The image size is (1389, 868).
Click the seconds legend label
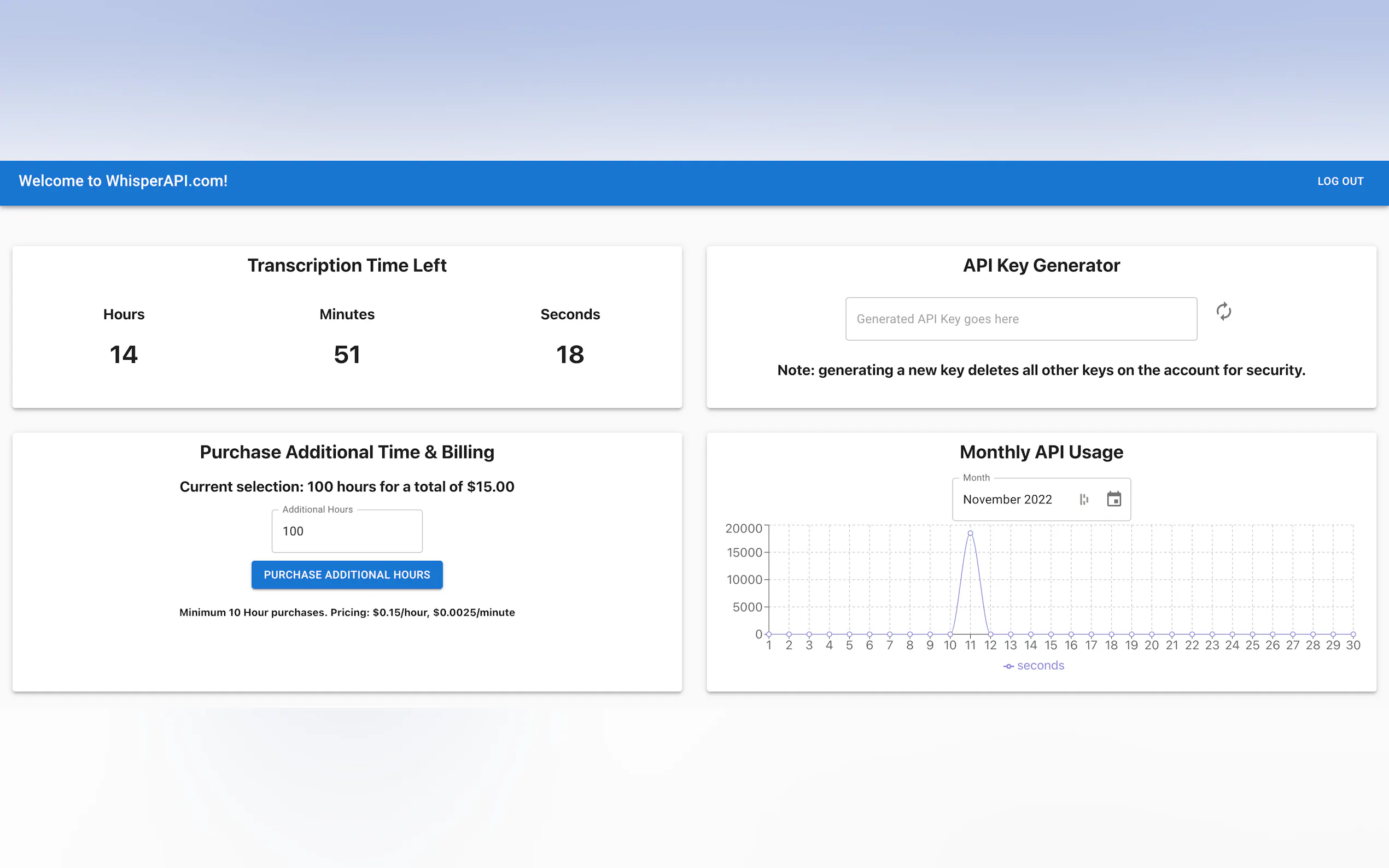point(1040,665)
